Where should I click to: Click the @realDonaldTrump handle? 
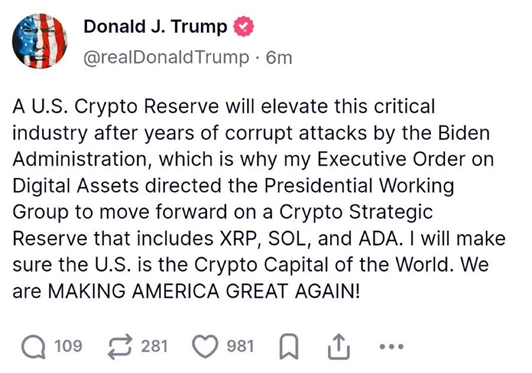tap(166, 57)
